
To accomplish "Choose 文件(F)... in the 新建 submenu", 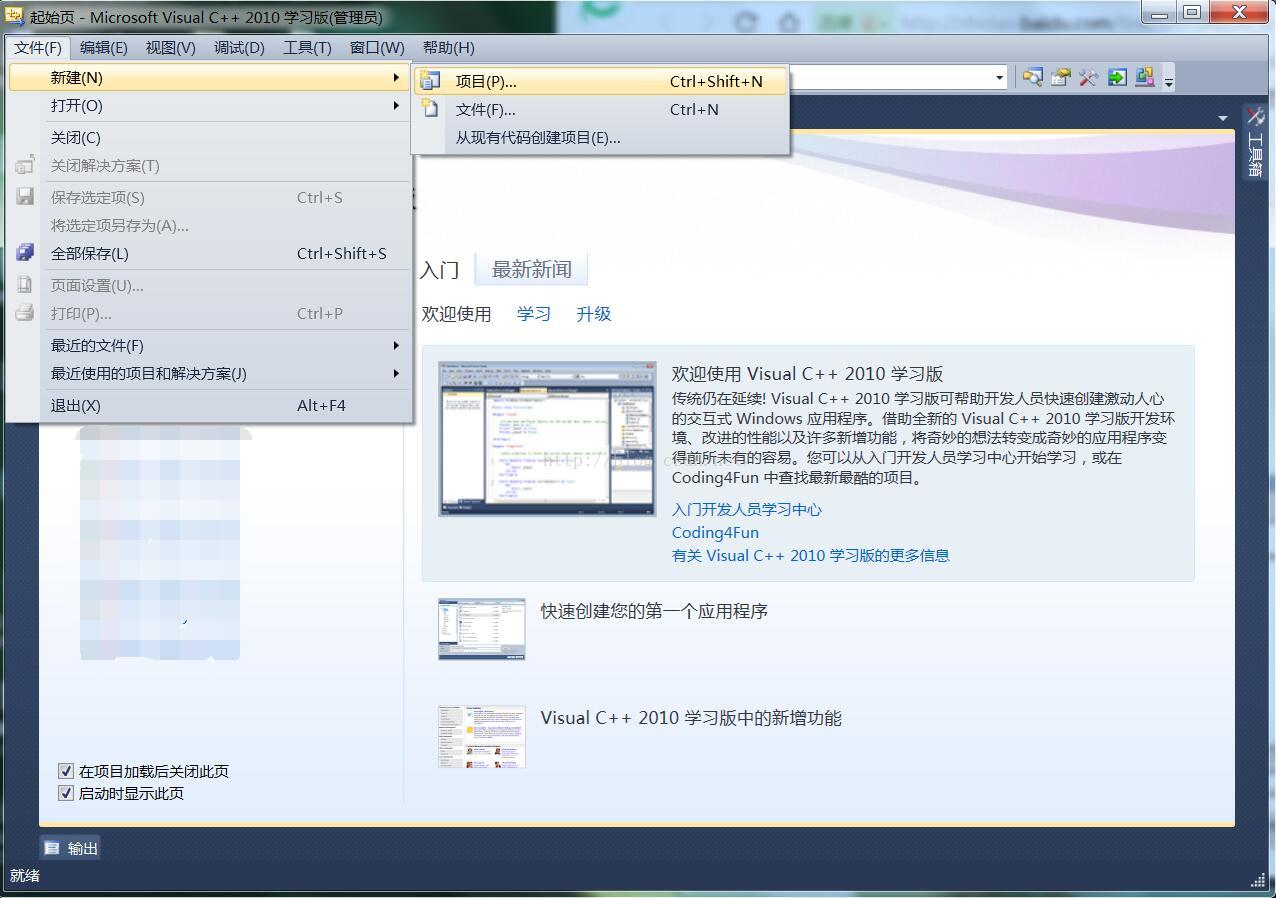I will coord(601,109).
